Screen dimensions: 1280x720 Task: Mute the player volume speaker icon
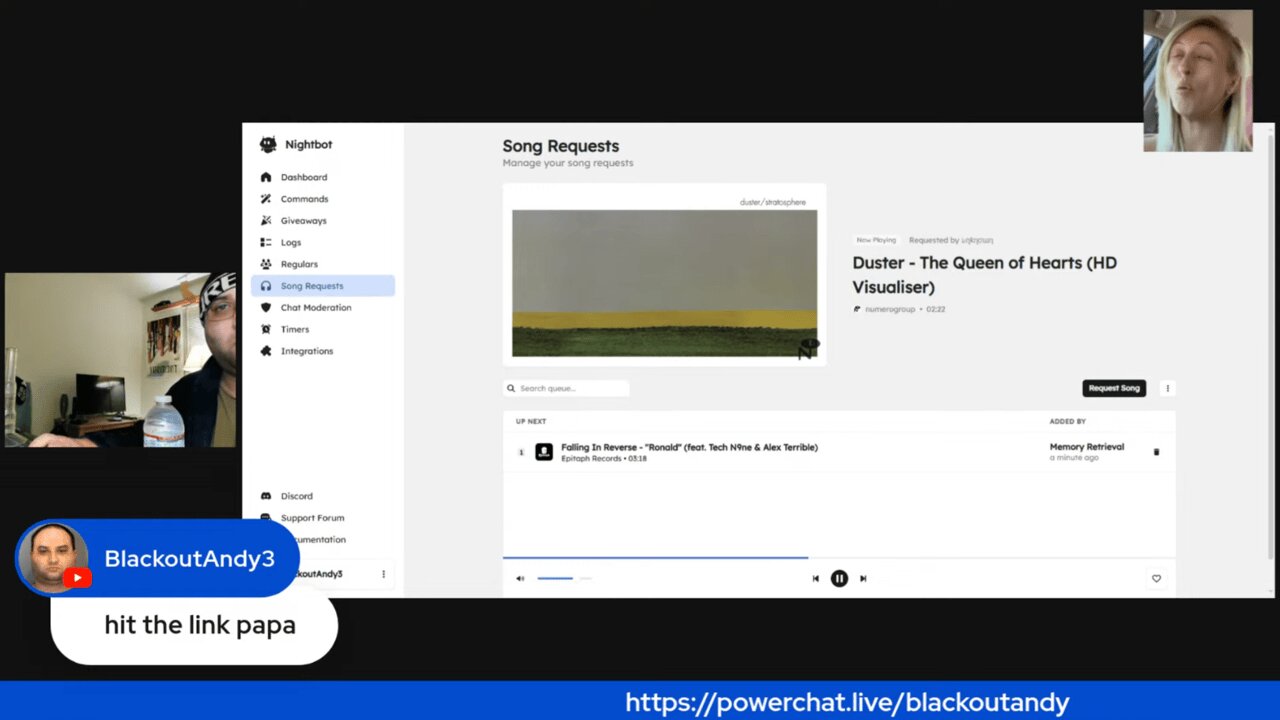tap(520, 578)
